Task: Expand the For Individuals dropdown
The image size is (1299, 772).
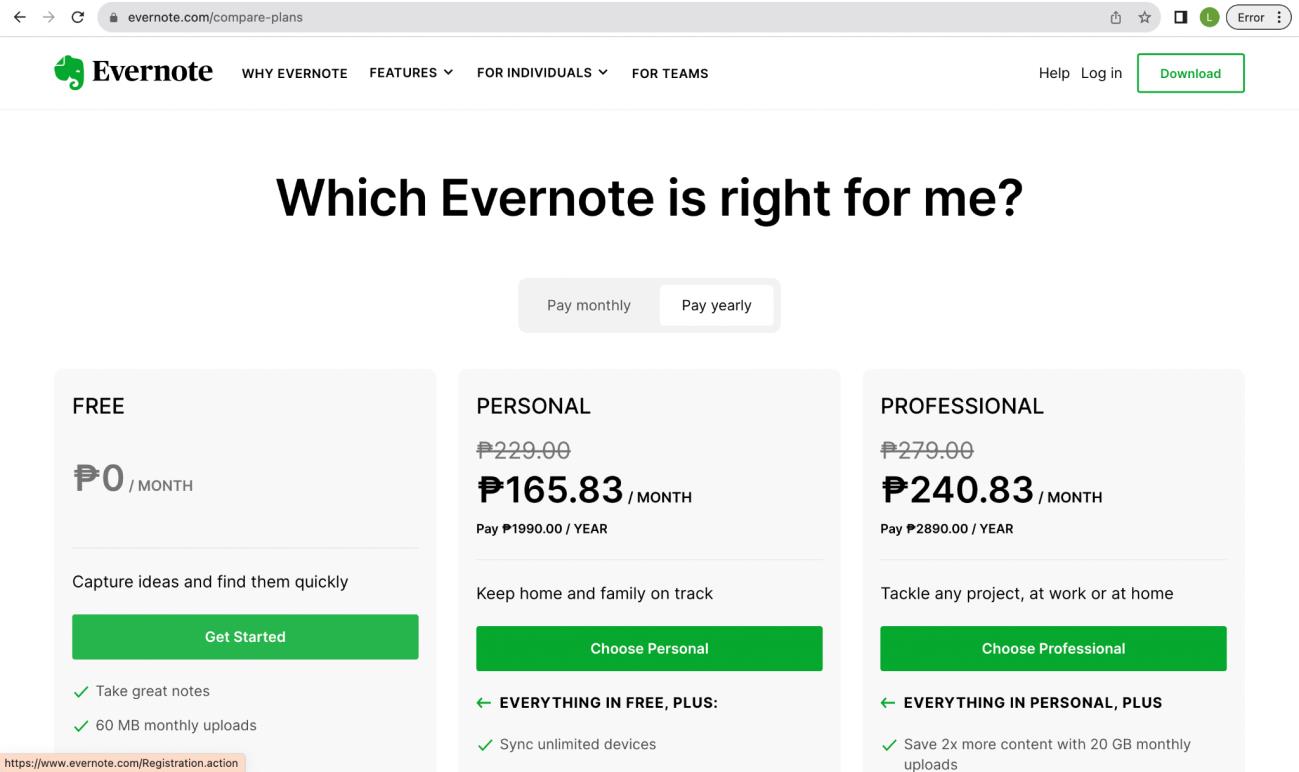Action: click(x=542, y=73)
